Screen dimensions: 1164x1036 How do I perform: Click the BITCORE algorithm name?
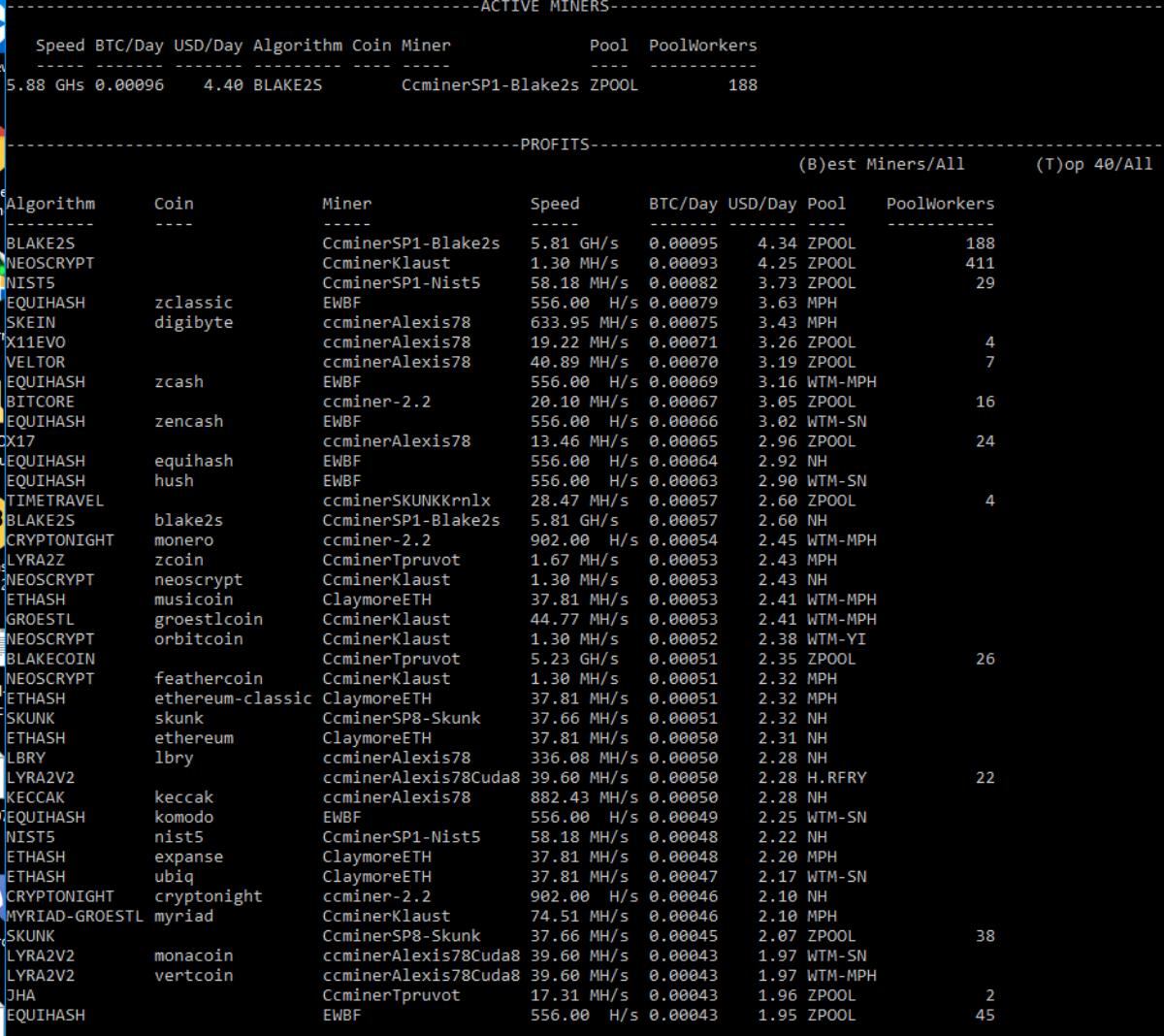pos(41,402)
